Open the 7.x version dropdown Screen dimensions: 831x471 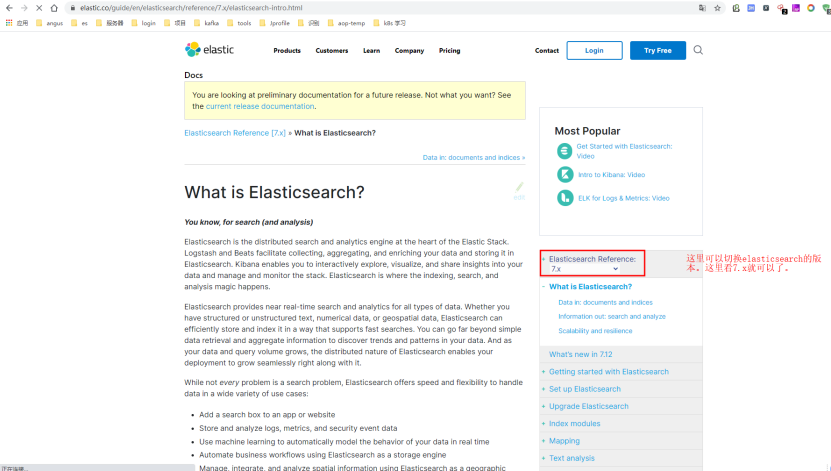coord(585,269)
